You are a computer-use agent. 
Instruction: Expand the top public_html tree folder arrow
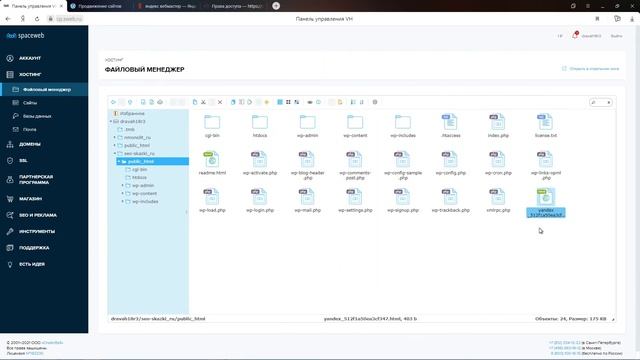[x=115, y=146]
